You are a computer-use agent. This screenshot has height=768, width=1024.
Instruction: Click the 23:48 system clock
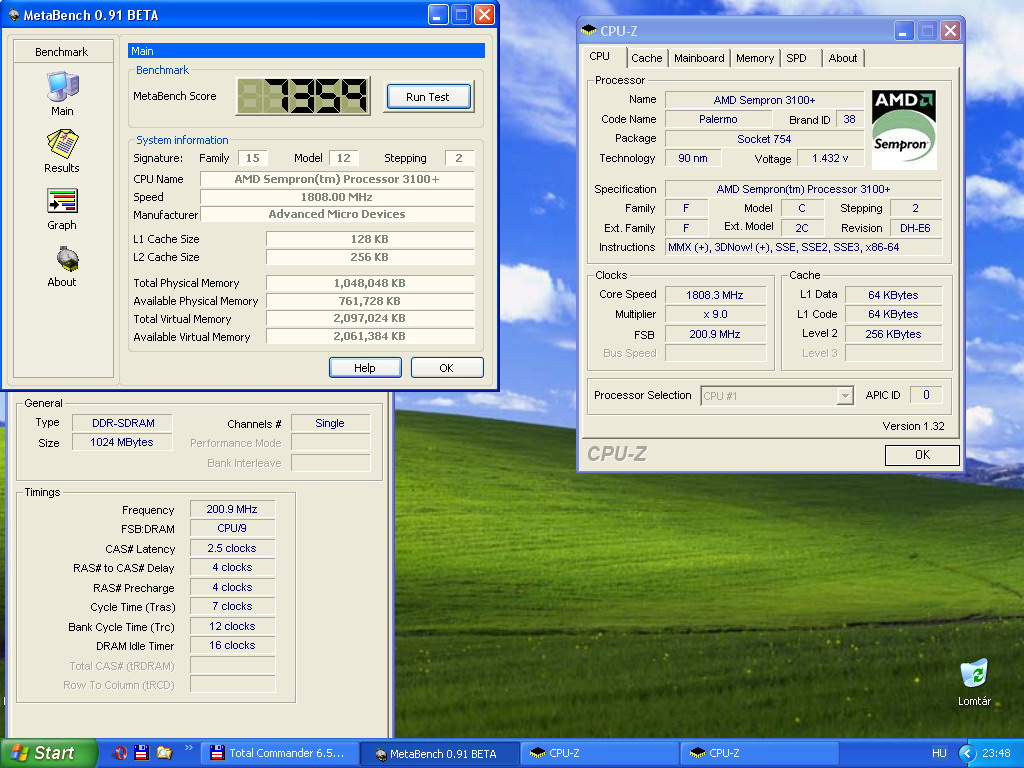(996, 754)
